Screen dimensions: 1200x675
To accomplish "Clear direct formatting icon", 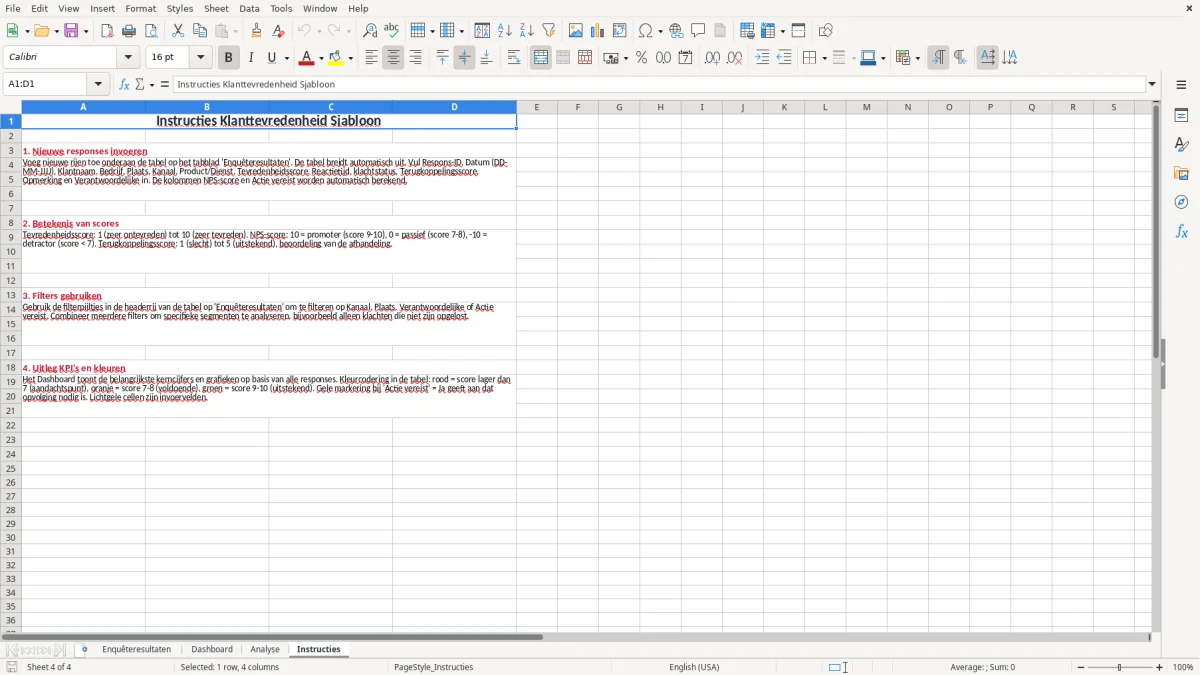I will point(279,31).
